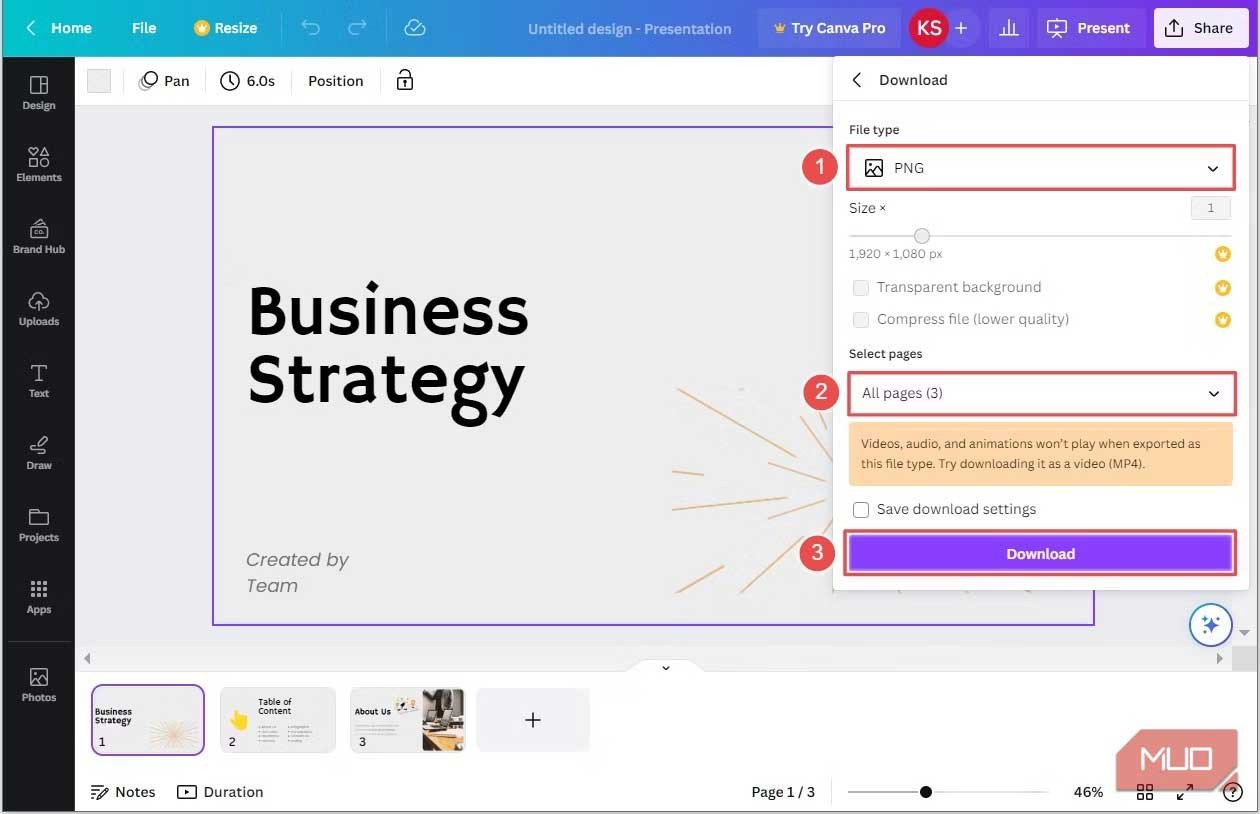1260x814 pixels.
Task: Enable Transparent background
Action: (x=861, y=287)
